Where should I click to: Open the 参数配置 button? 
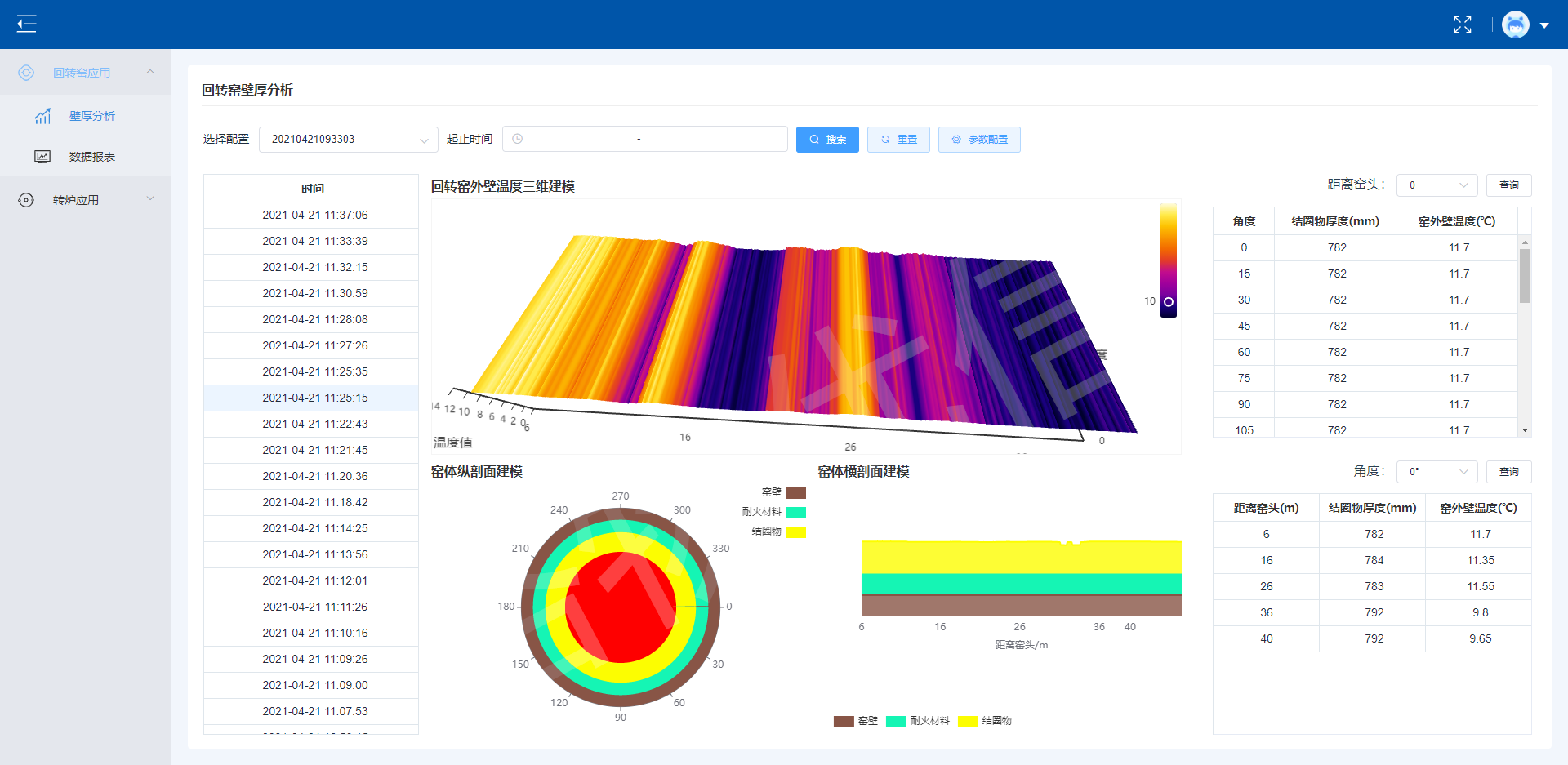979,140
